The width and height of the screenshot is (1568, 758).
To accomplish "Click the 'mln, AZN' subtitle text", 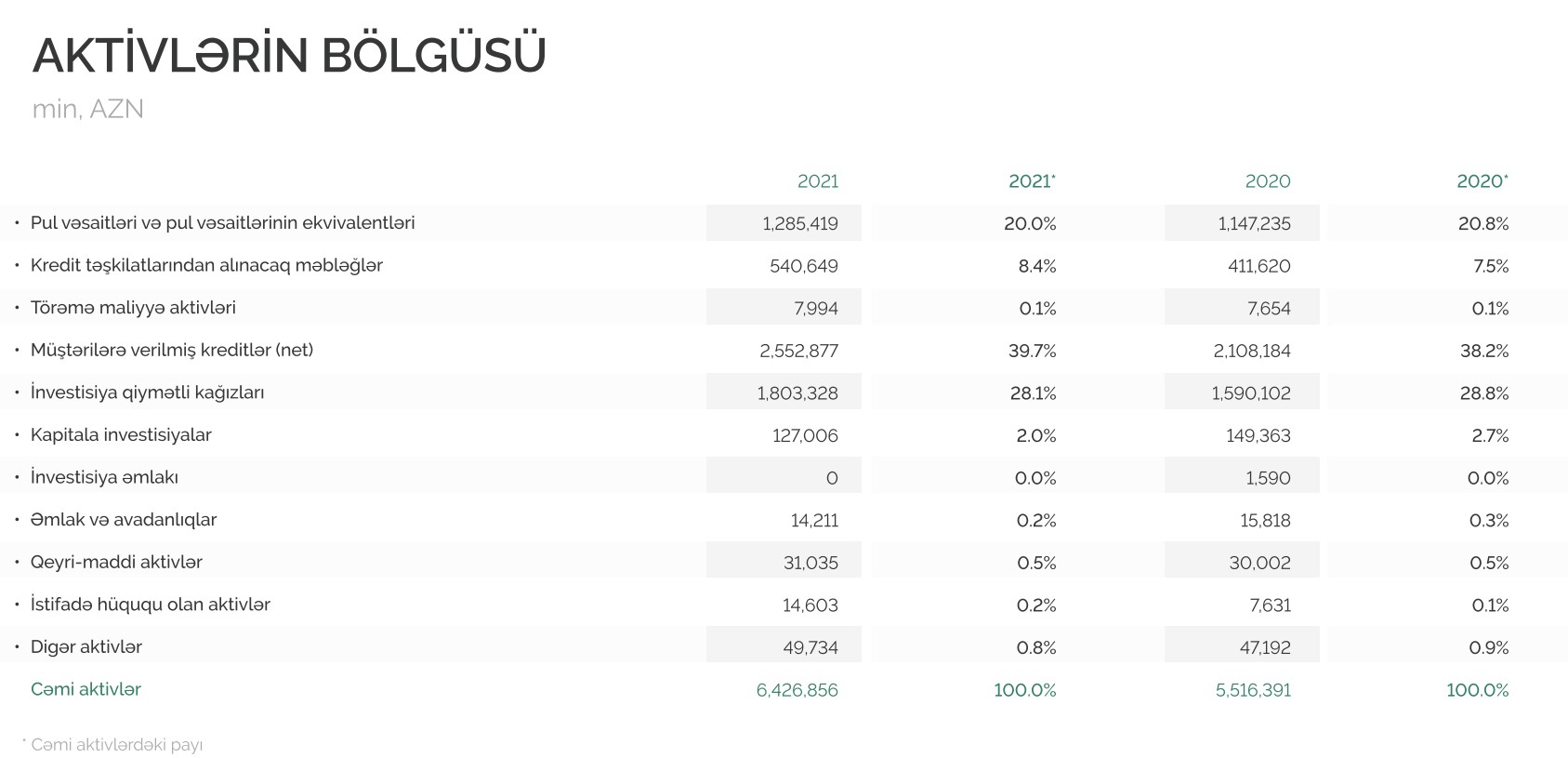I will 88,109.
